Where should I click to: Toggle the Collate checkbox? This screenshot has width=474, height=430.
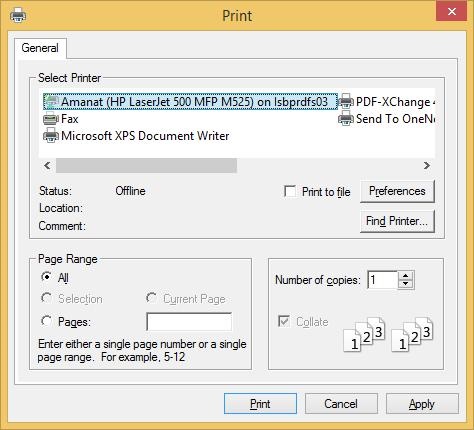(x=284, y=321)
